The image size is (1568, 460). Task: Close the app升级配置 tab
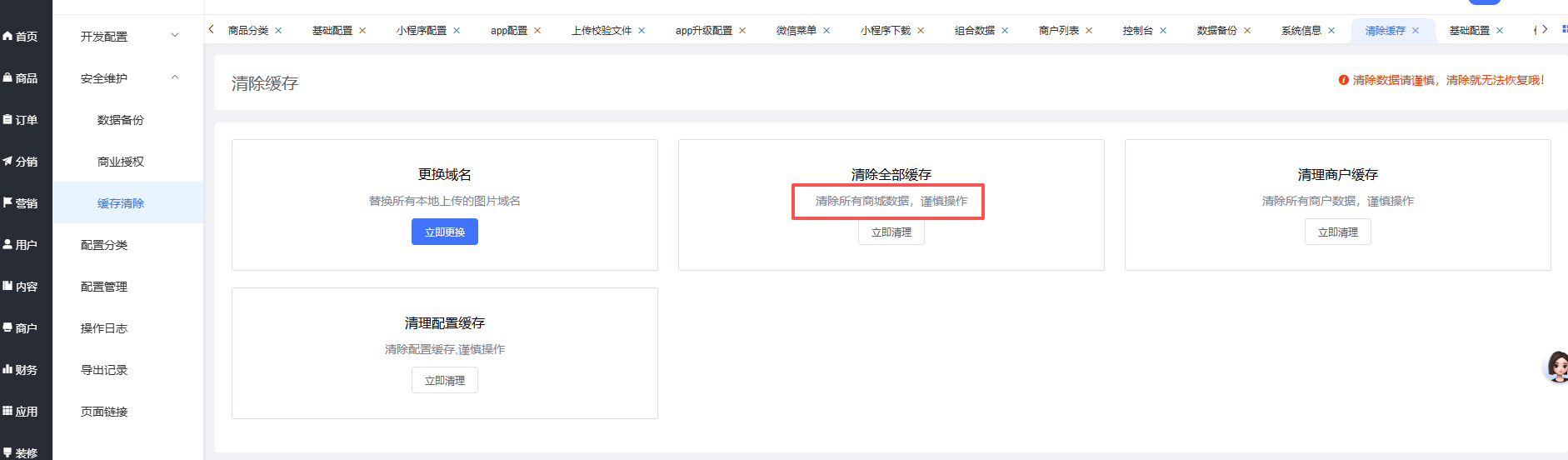click(x=742, y=31)
